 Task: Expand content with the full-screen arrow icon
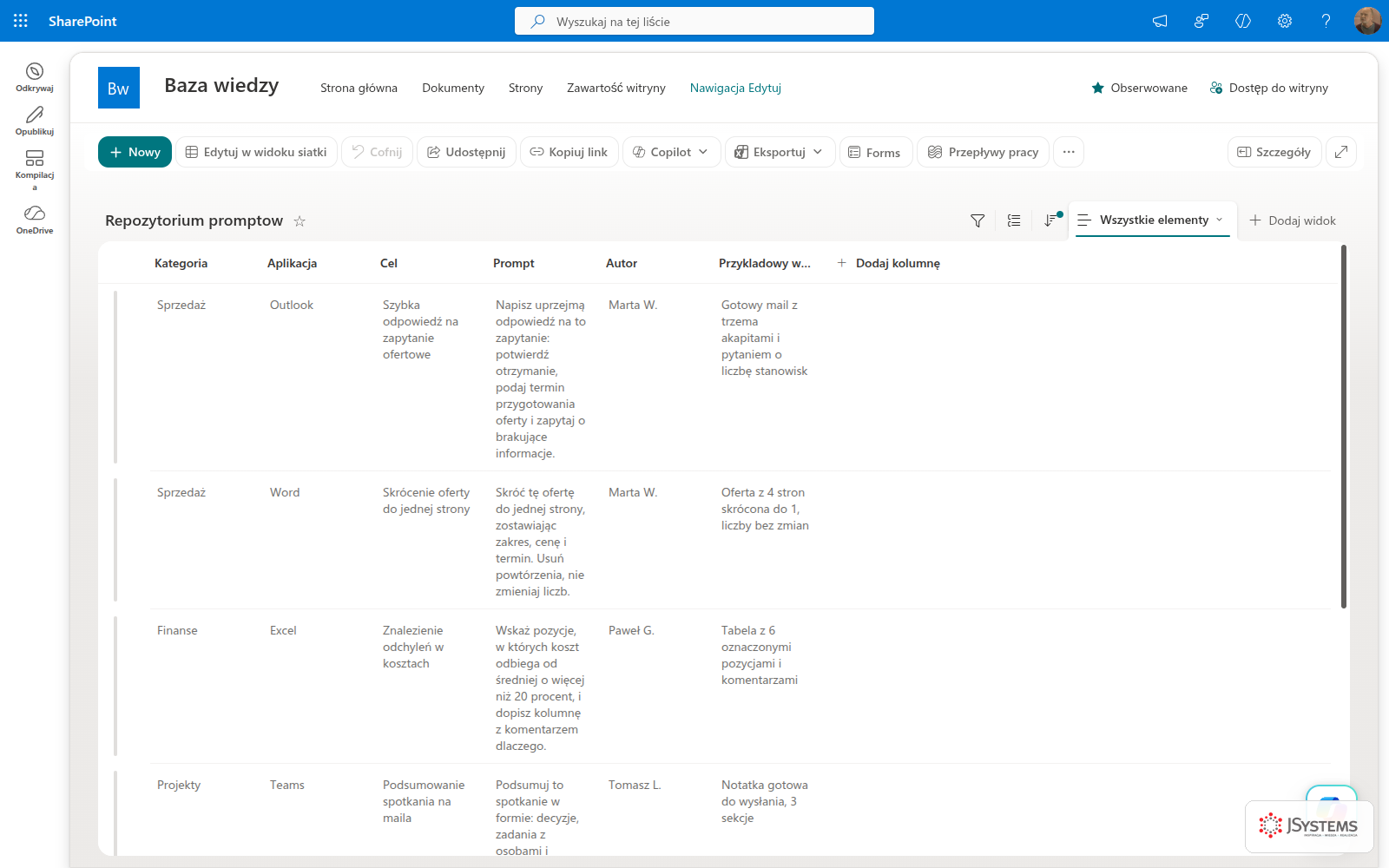point(1341,152)
